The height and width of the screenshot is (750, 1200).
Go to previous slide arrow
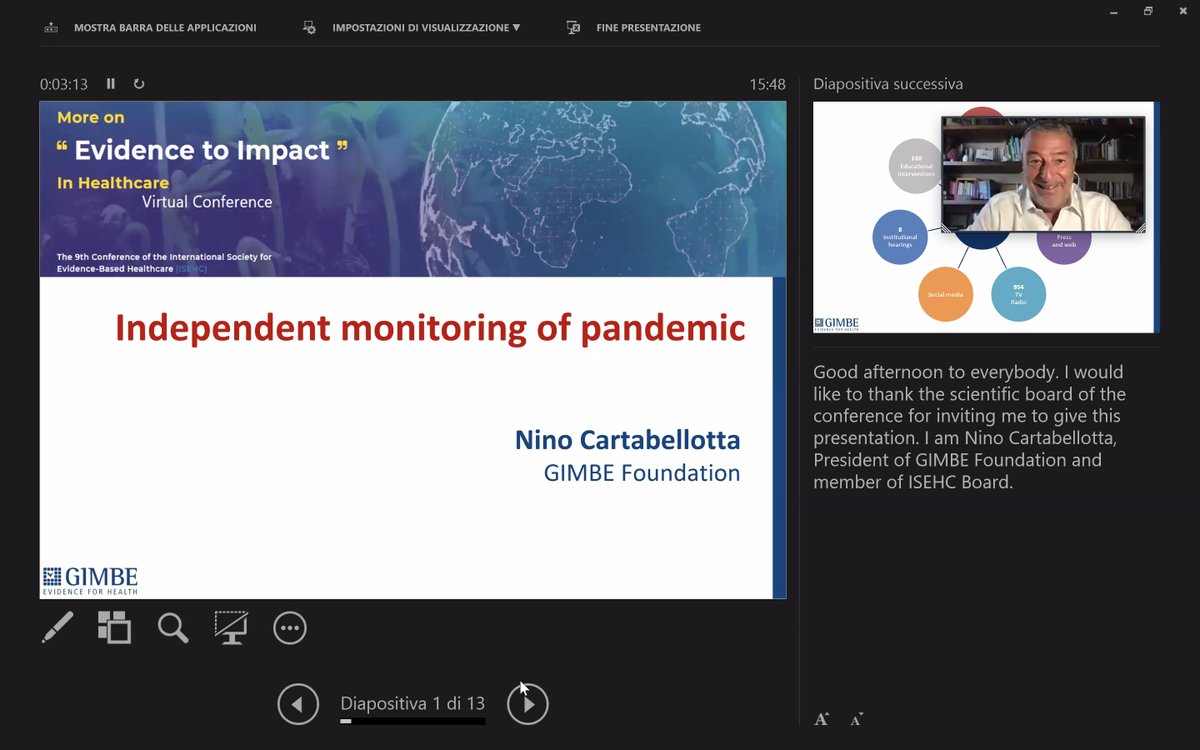tap(298, 704)
